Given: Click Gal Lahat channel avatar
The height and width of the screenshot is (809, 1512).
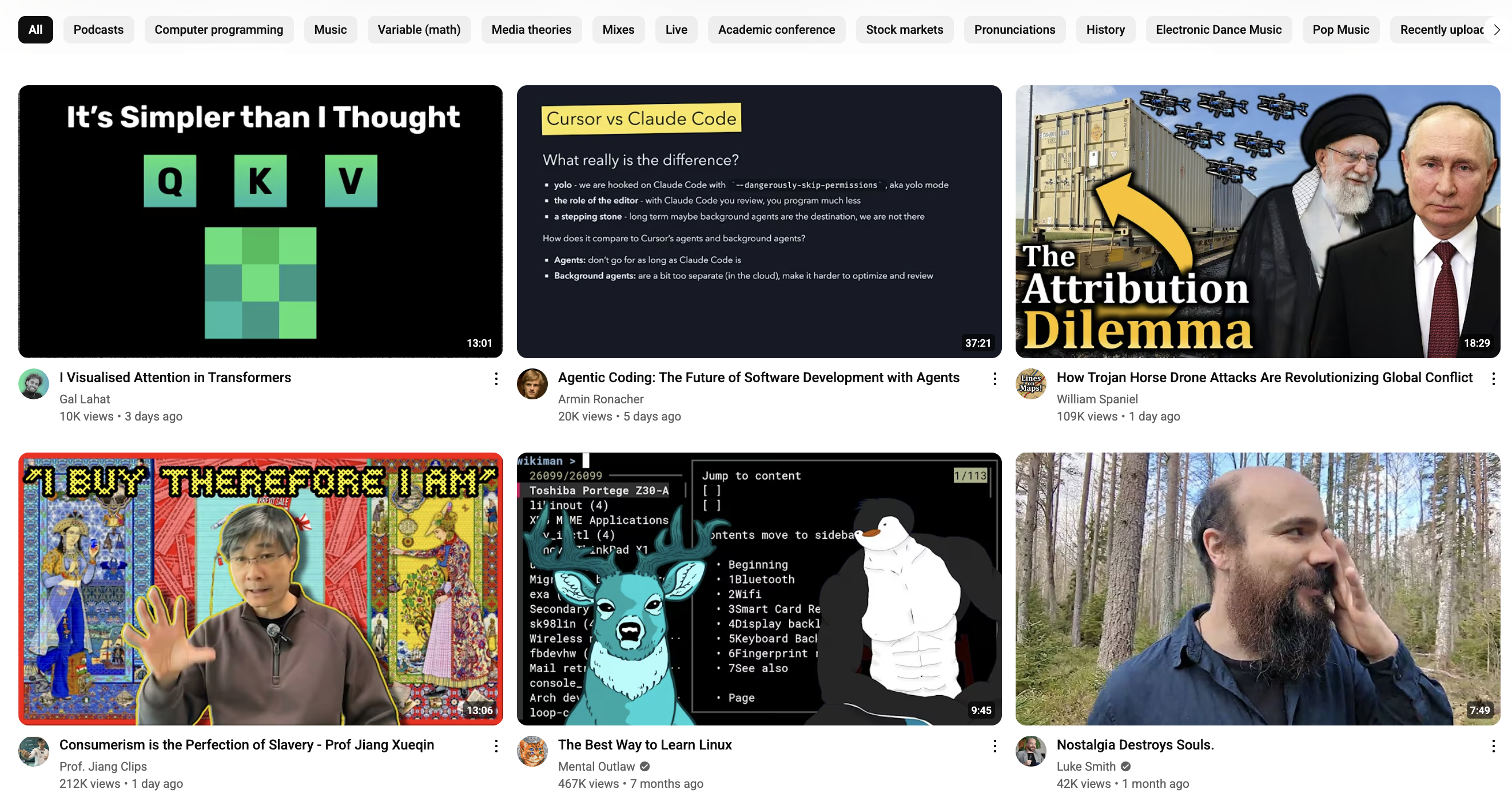Looking at the screenshot, I should pyautogui.click(x=34, y=384).
